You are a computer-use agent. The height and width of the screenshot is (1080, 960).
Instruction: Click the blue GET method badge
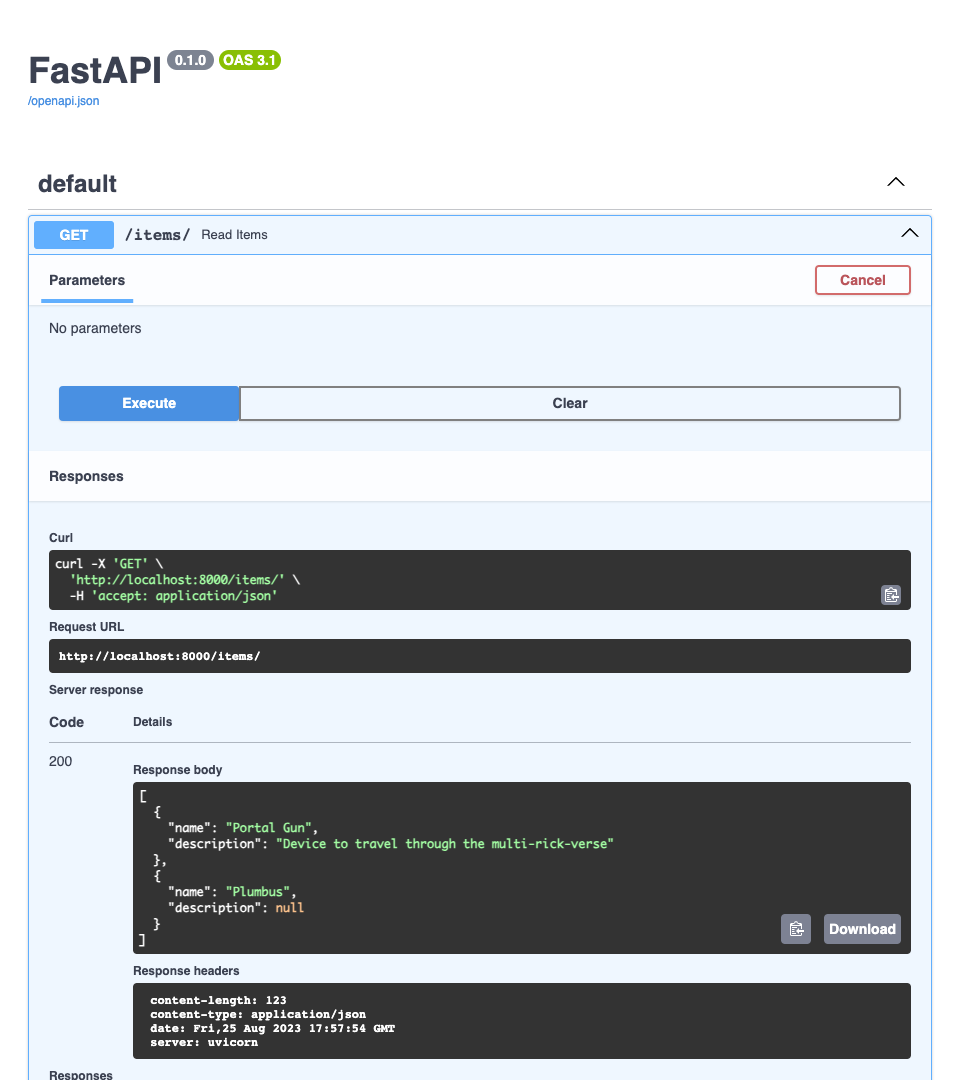[x=74, y=235]
